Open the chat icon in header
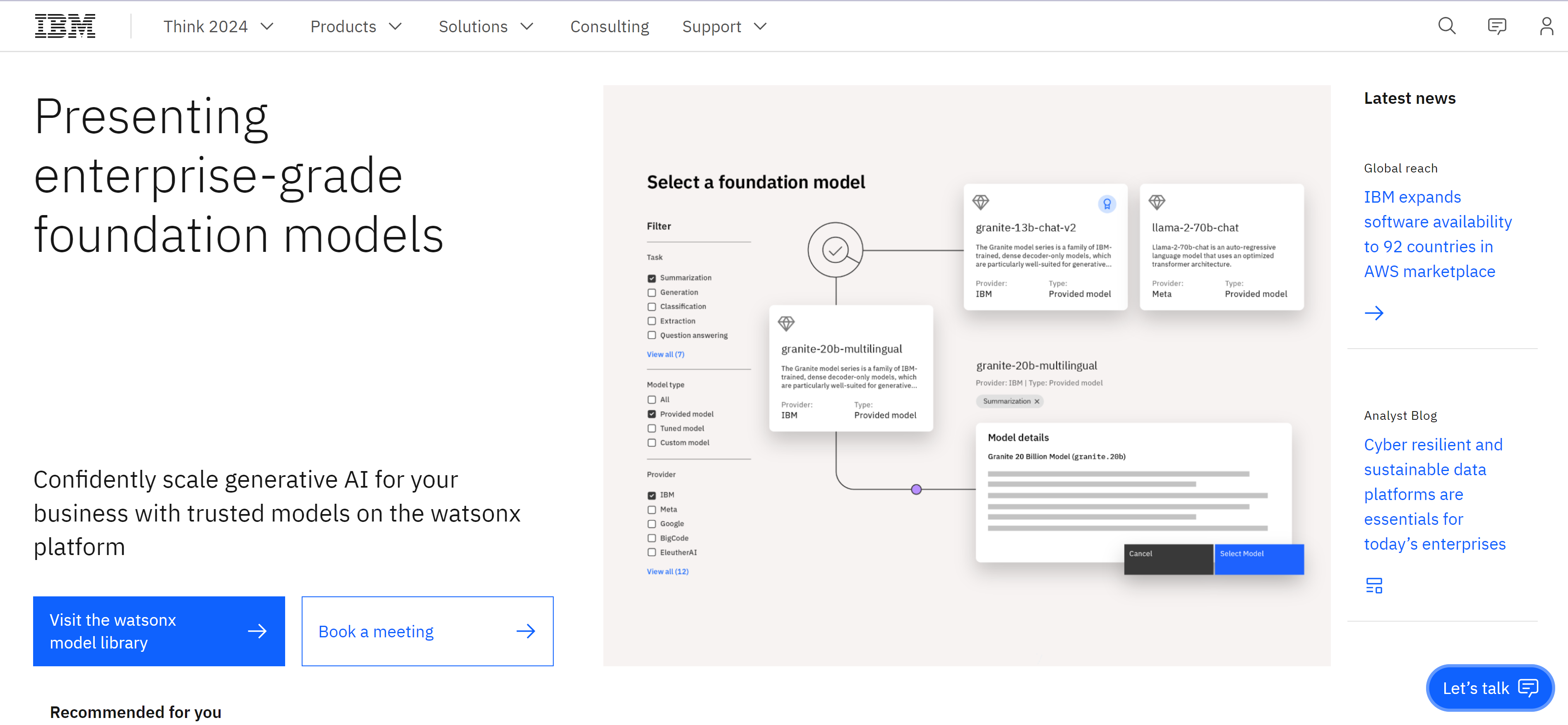The height and width of the screenshot is (725, 1568). [x=1497, y=26]
